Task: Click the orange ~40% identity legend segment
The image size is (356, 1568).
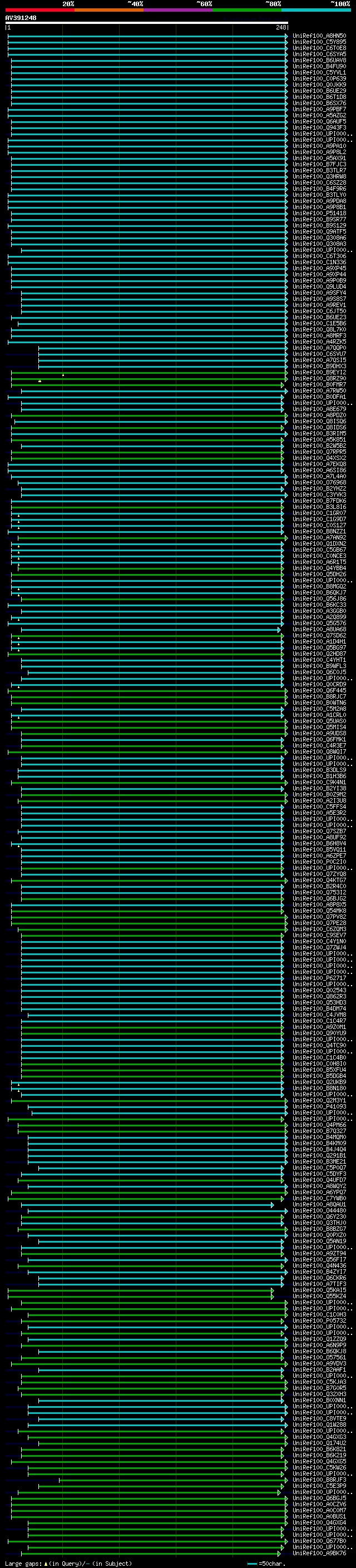Action: point(109,10)
